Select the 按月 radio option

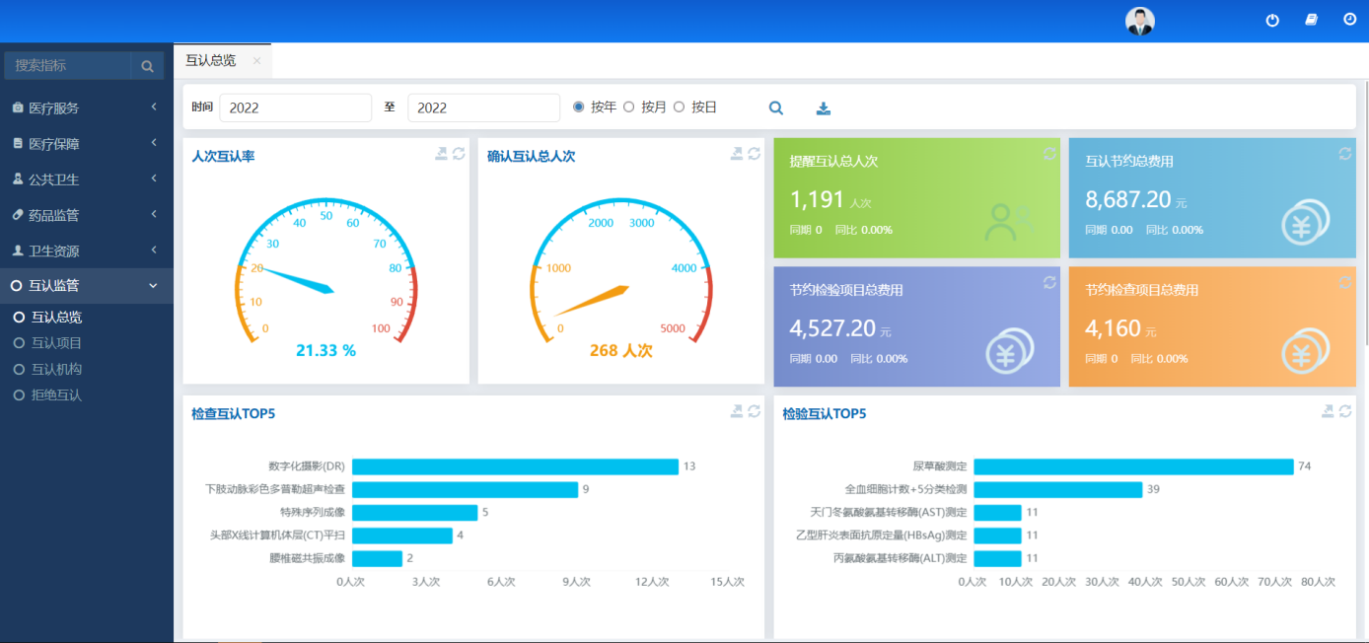629,107
